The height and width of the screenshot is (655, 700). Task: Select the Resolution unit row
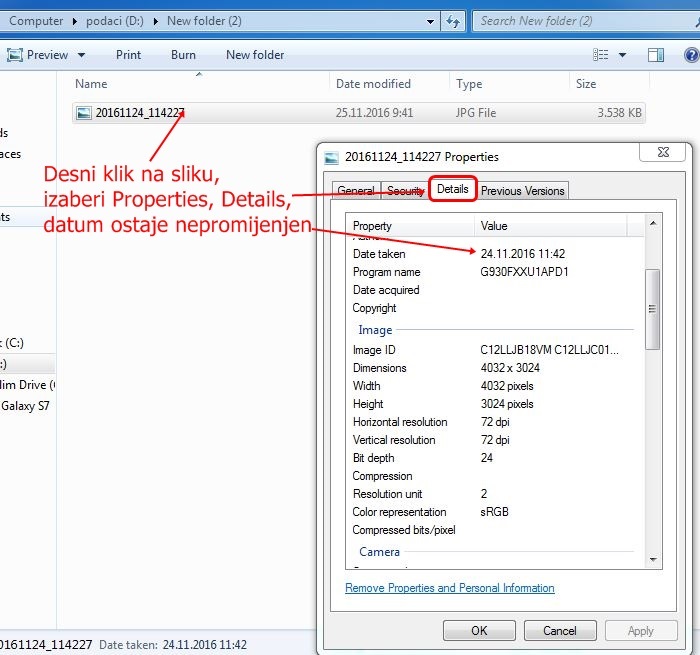496,494
